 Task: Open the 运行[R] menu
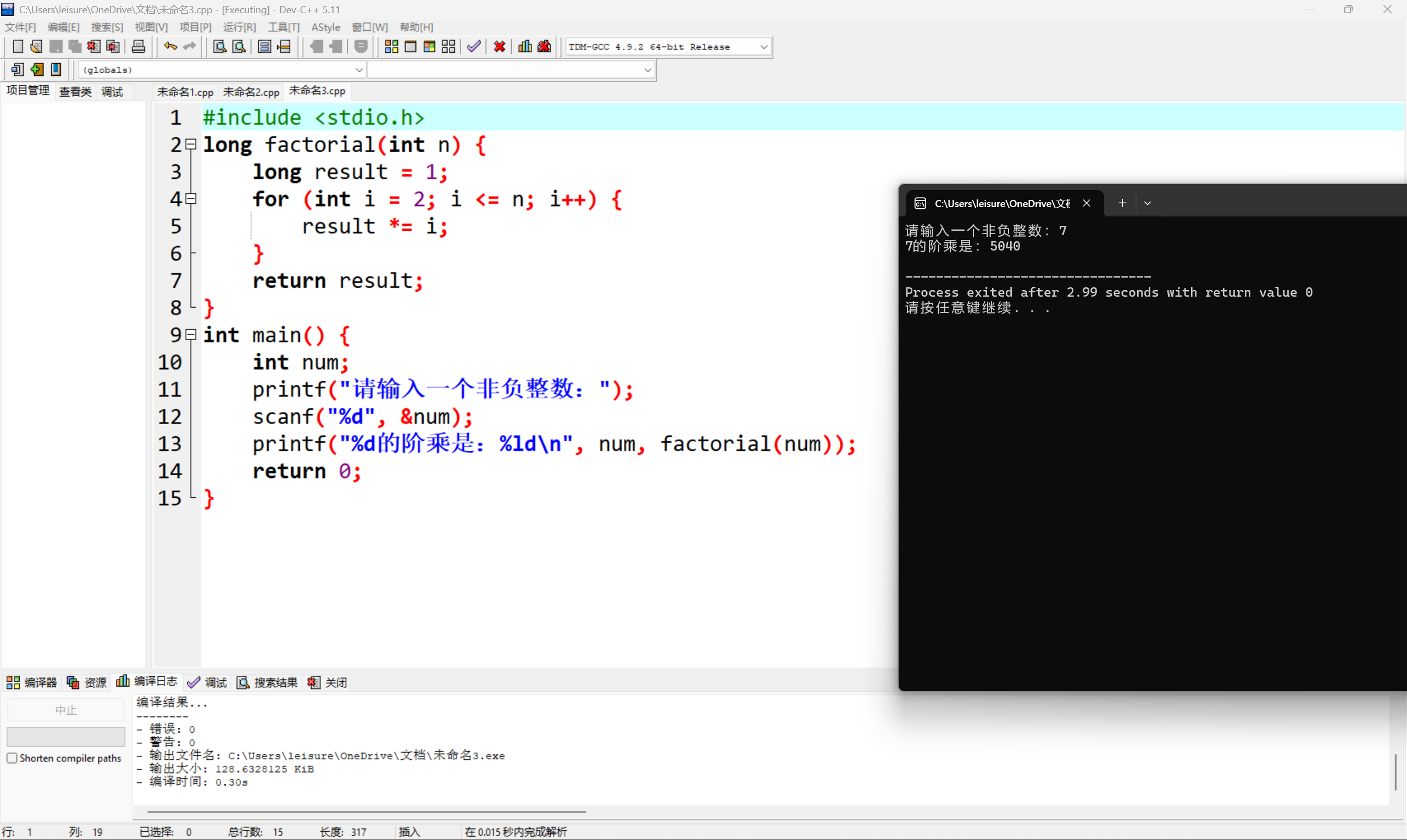(239, 26)
